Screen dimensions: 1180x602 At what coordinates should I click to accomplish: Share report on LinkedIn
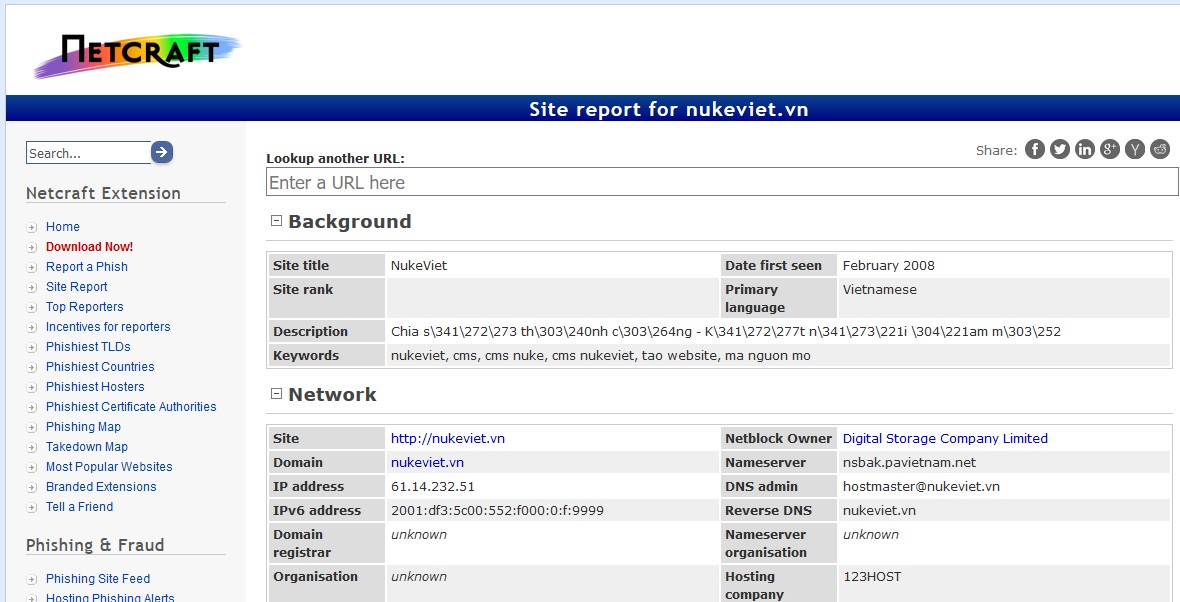(1084, 149)
